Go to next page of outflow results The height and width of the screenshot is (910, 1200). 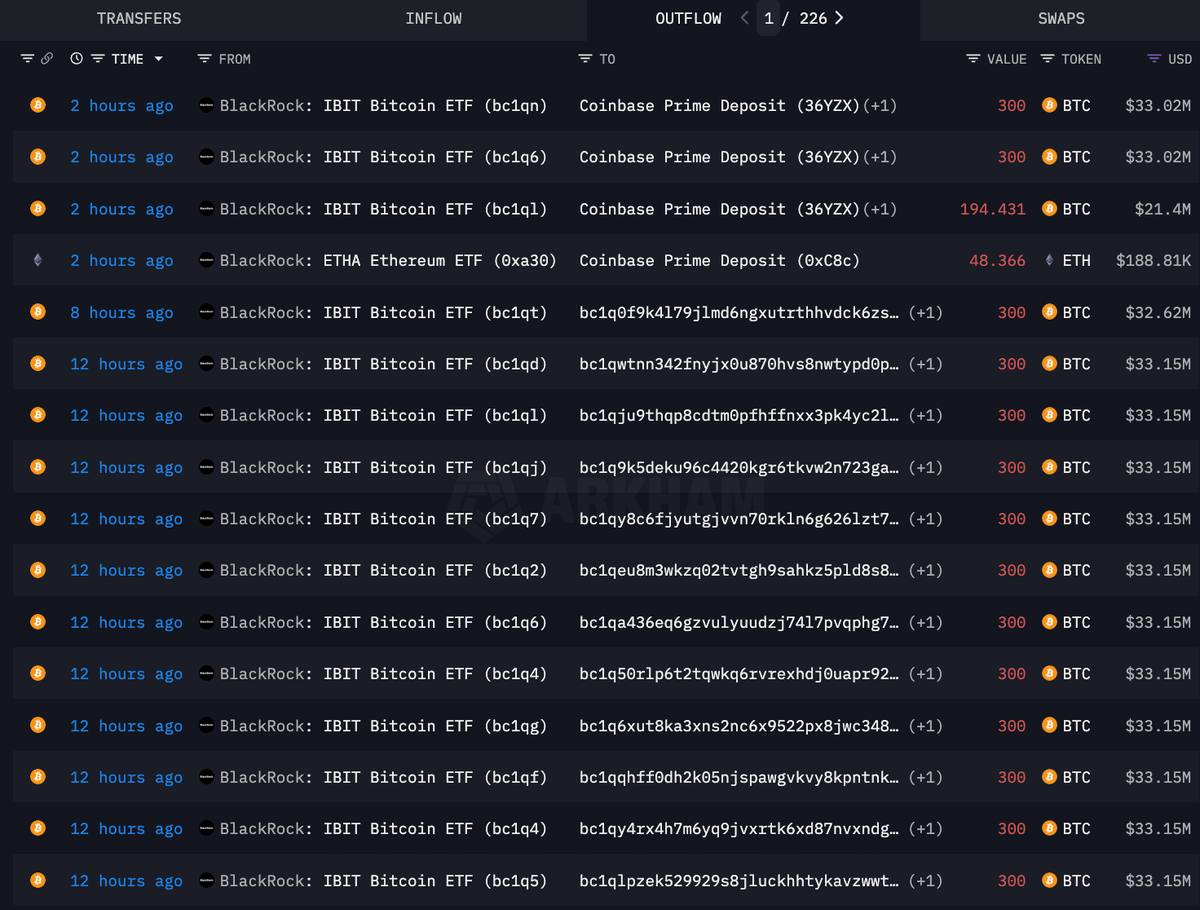838,18
